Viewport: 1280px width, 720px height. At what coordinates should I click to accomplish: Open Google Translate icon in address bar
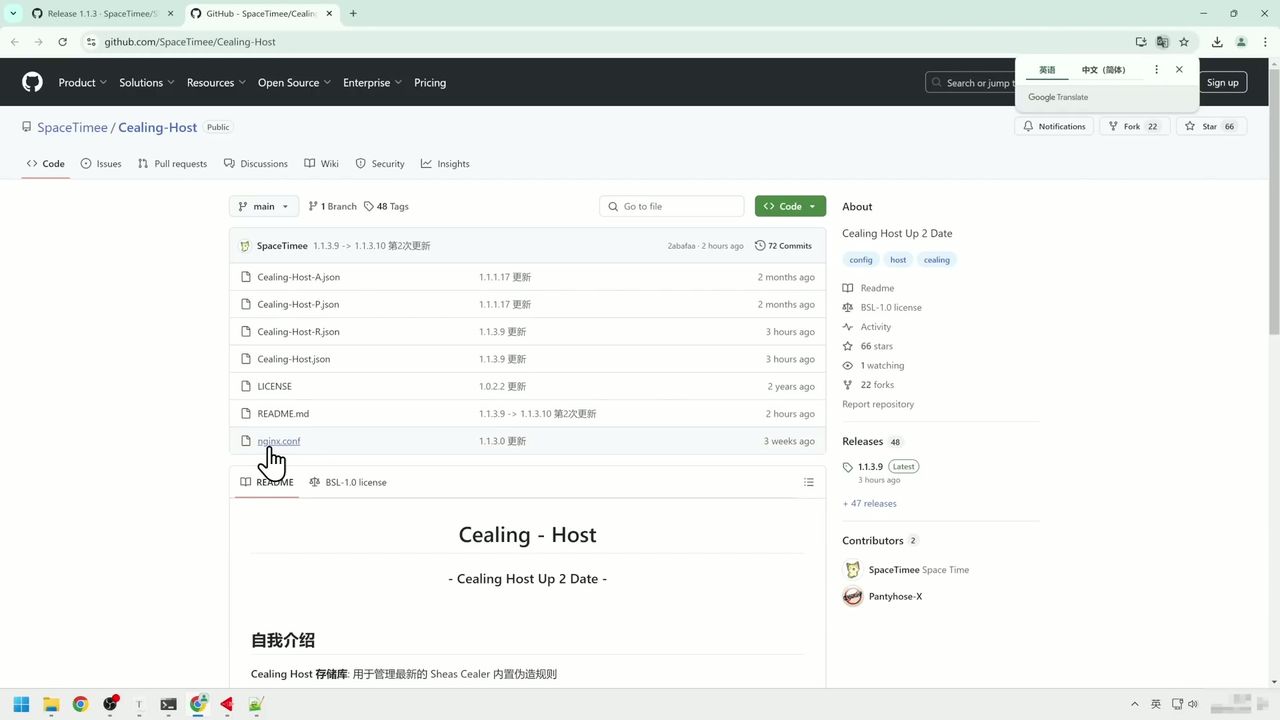pos(1162,42)
